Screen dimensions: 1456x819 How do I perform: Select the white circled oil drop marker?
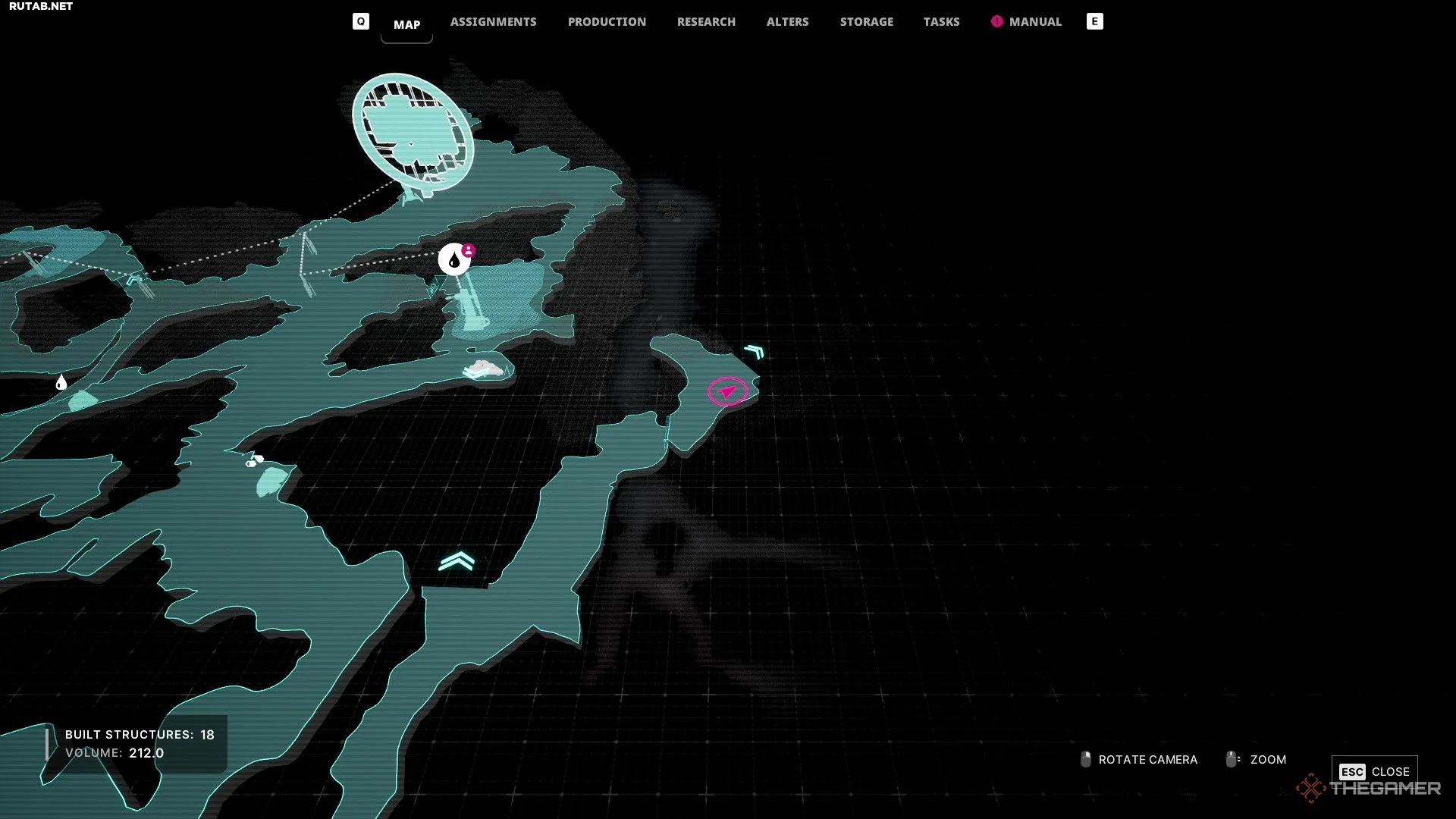[453, 260]
